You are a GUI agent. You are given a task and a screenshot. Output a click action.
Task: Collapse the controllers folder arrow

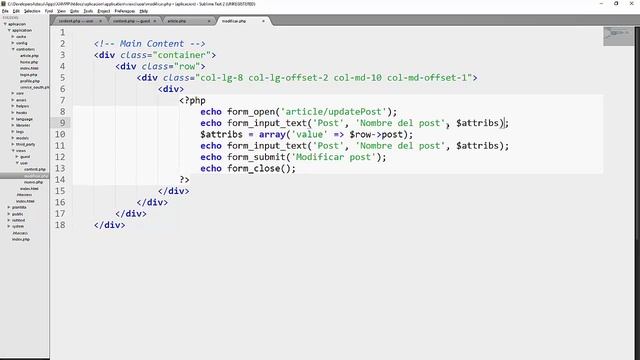[13, 49]
